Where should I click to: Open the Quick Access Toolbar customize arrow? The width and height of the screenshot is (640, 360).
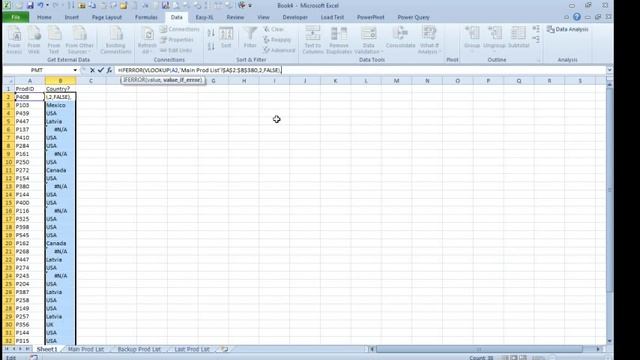click(x=250, y=6)
